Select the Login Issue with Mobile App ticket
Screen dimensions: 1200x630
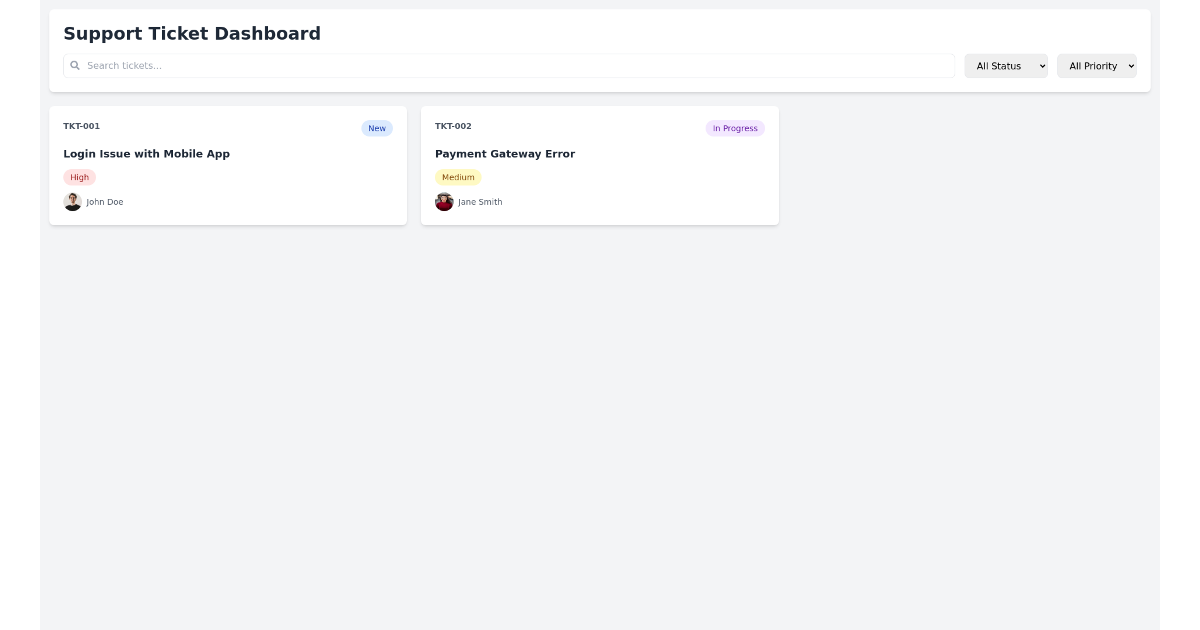coord(146,153)
